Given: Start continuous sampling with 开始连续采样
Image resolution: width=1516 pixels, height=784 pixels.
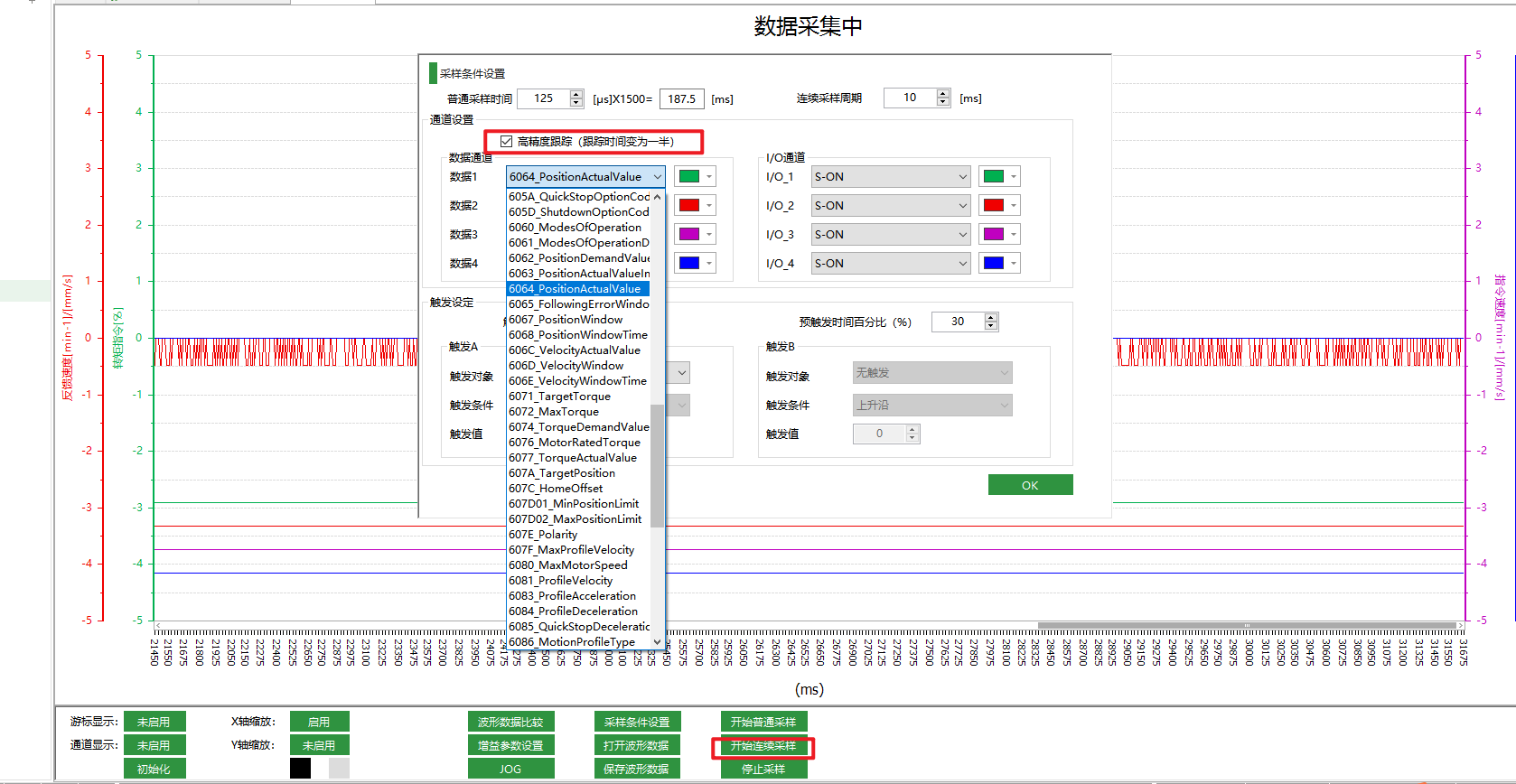Looking at the screenshot, I should pos(763,746).
